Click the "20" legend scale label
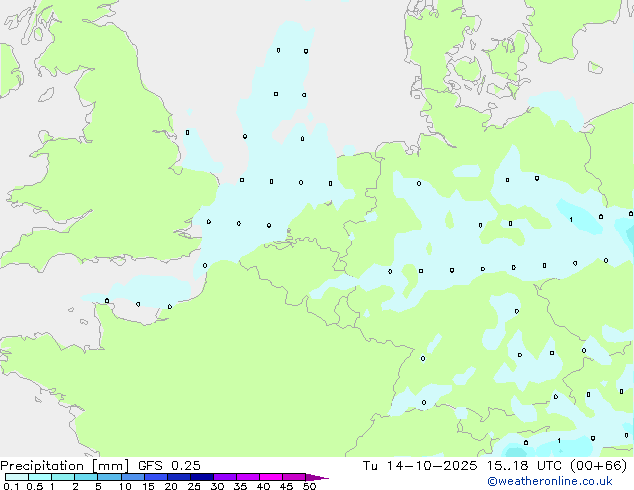Image resolution: width=634 pixels, height=490 pixels. (x=171, y=486)
